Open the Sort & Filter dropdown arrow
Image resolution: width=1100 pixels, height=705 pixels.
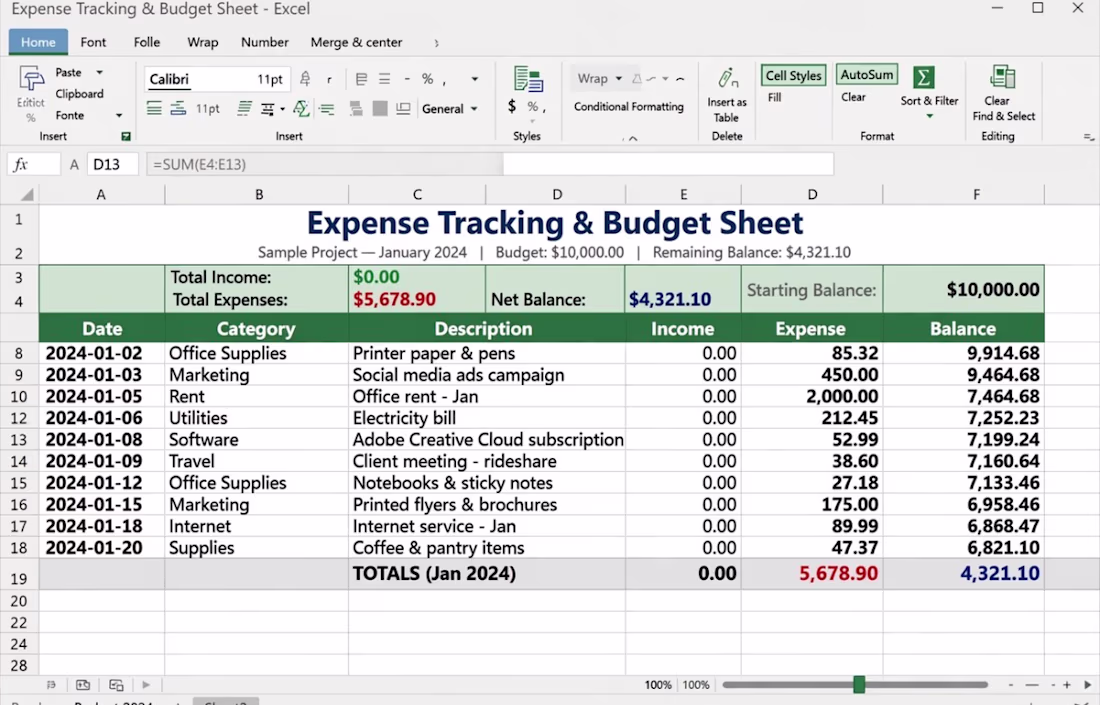pos(930,116)
